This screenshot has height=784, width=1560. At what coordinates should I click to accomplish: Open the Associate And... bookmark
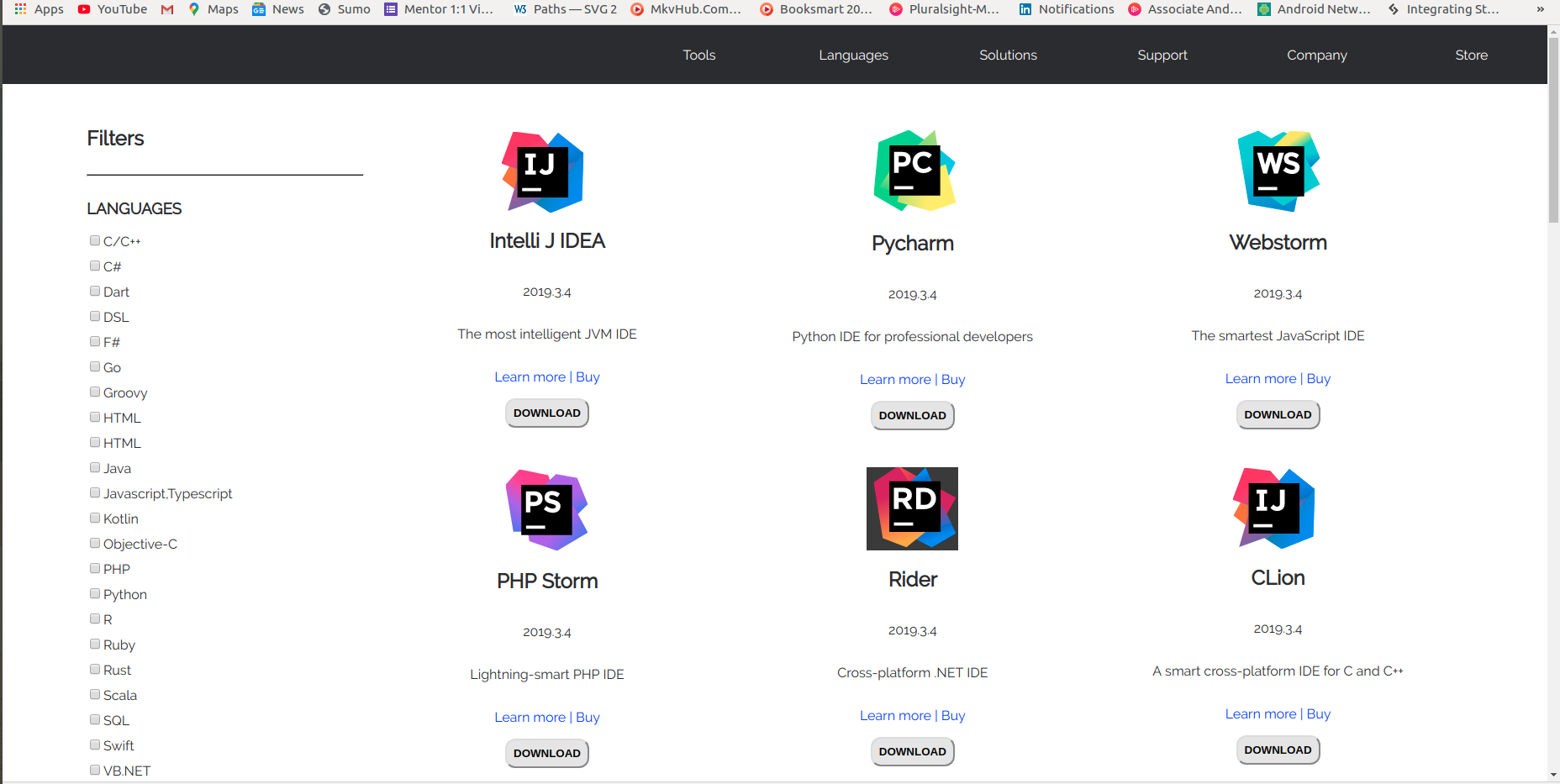[x=1185, y=9]
